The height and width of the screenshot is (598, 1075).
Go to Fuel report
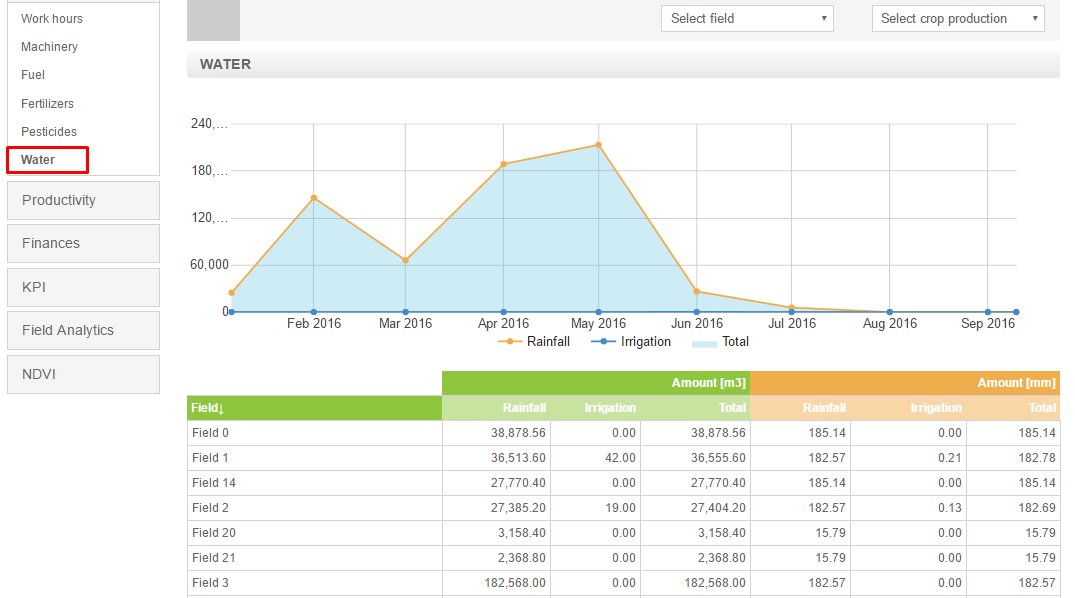pos(33,75)
